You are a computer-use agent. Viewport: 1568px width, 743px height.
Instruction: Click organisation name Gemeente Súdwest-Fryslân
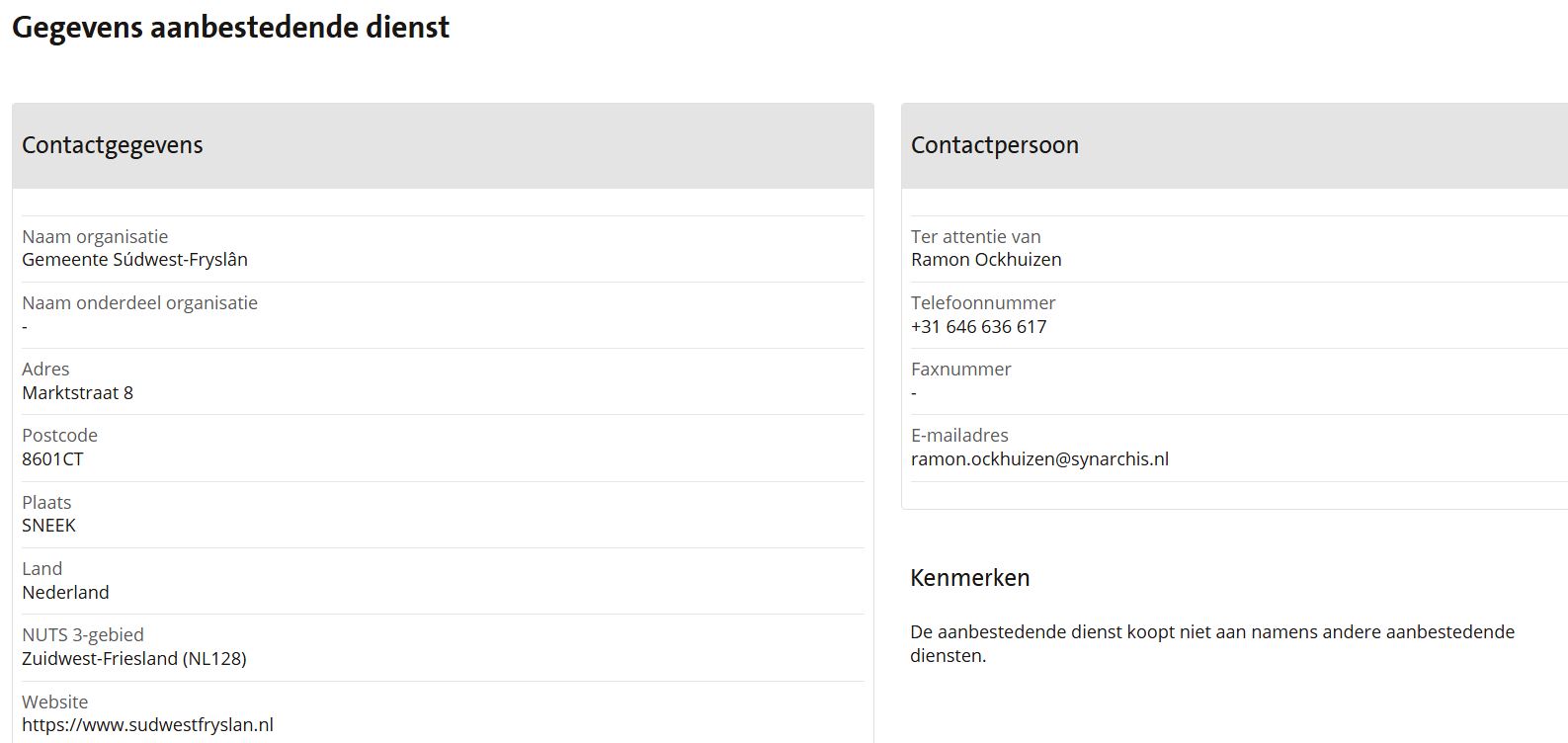pyautogui.click(x=134, y=260)
